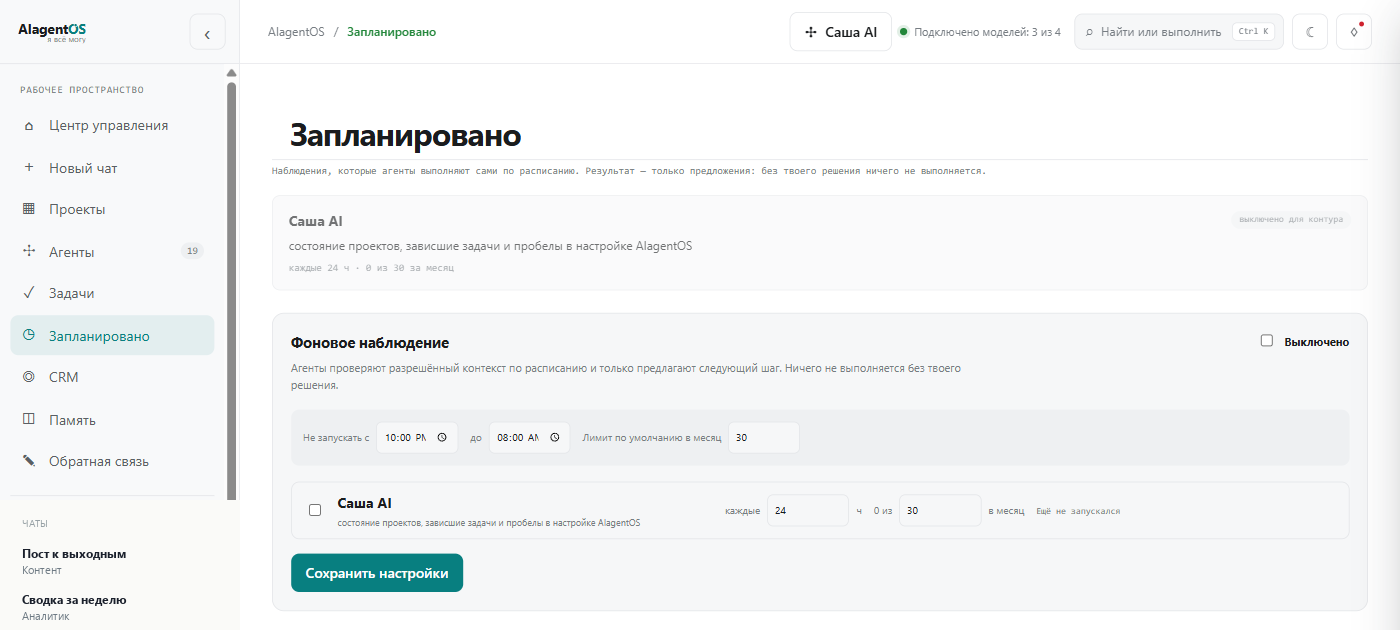Open time picker clock in end time field
Image resolution: width=1400 pixels, height=630 pixels.
(x=554, y=438)
